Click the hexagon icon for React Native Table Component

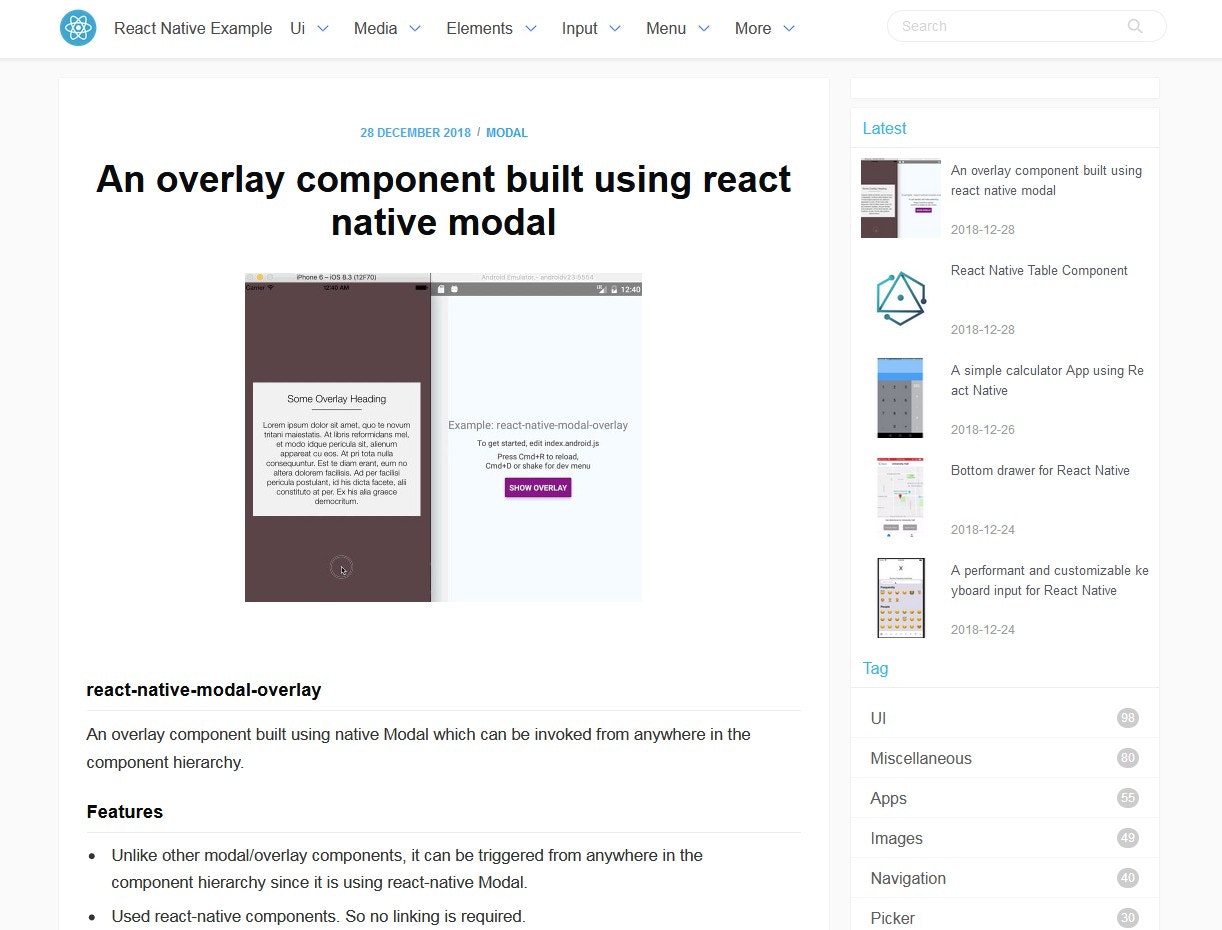pos(899,297)
